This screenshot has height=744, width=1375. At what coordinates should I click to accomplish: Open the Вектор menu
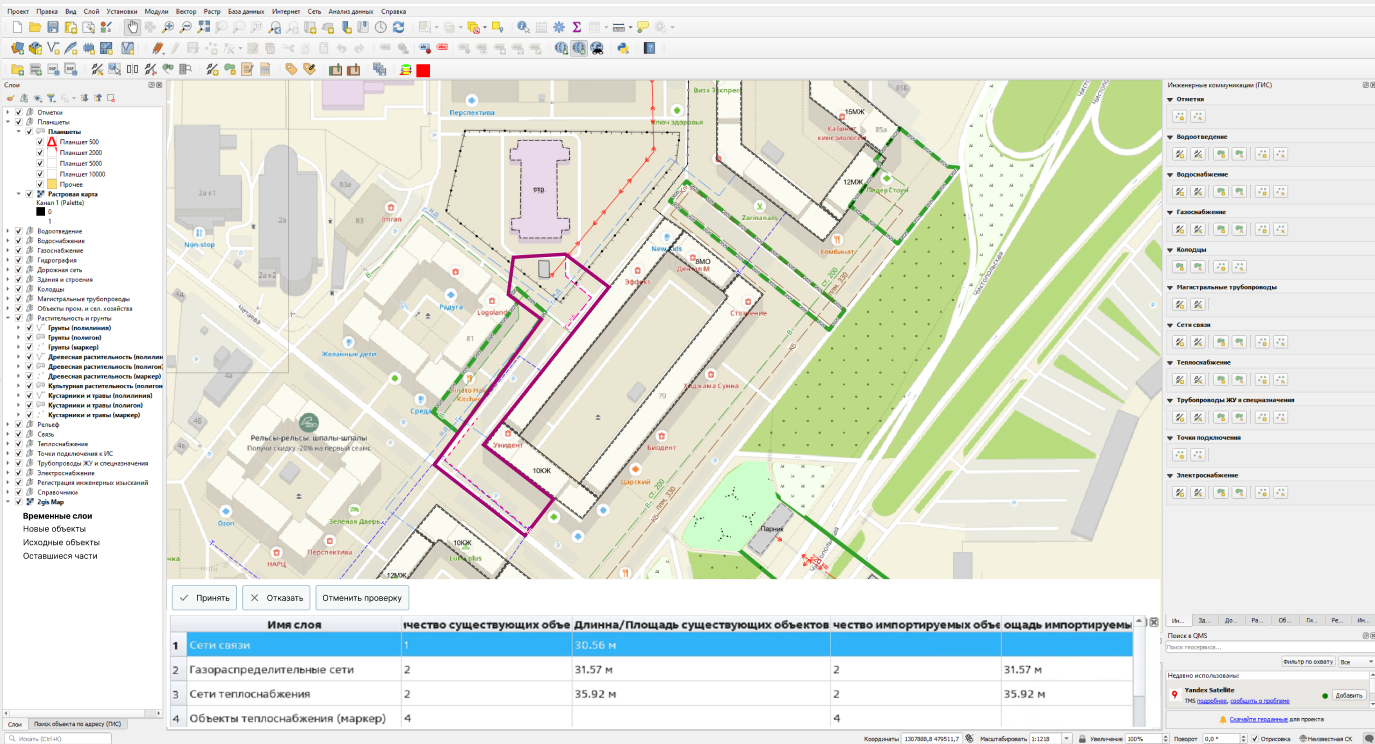point(186,11)
